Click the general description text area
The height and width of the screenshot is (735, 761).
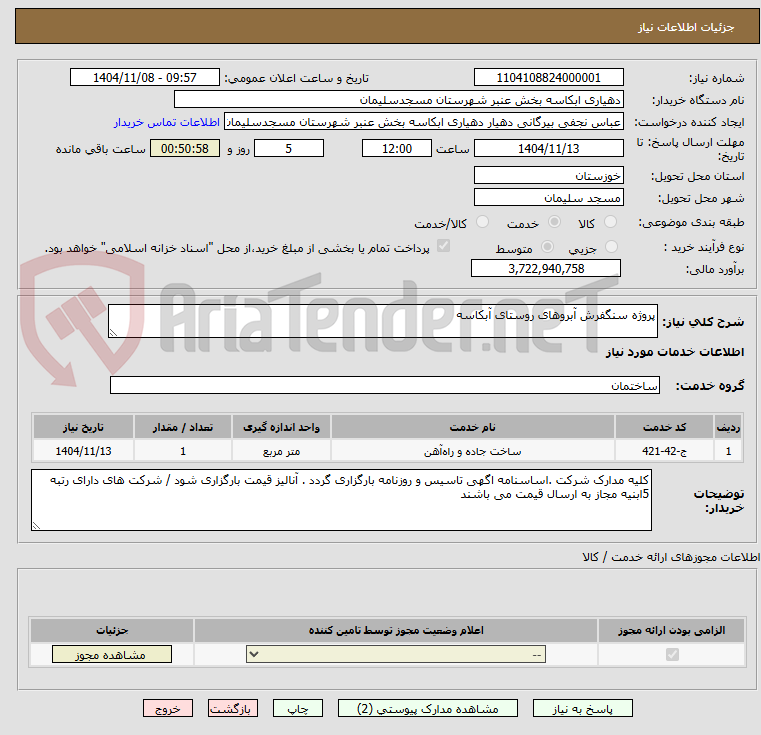pos(382,321)
